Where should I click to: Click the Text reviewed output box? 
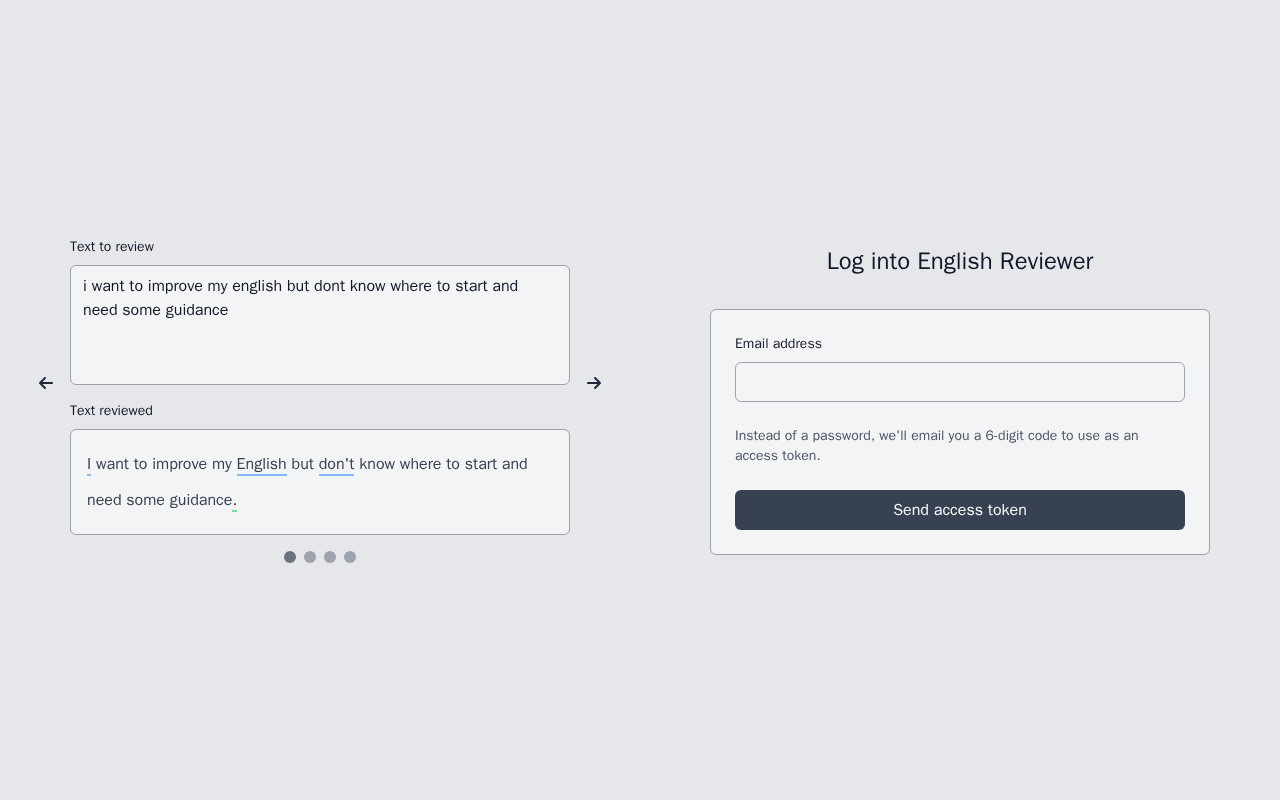click(320, 482)
